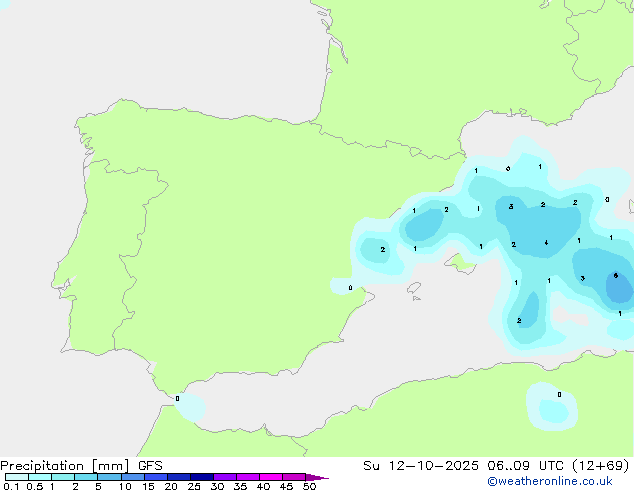
Task: Click the 25–30 mm navy legend swatch
Action: (x=202, y=477)
